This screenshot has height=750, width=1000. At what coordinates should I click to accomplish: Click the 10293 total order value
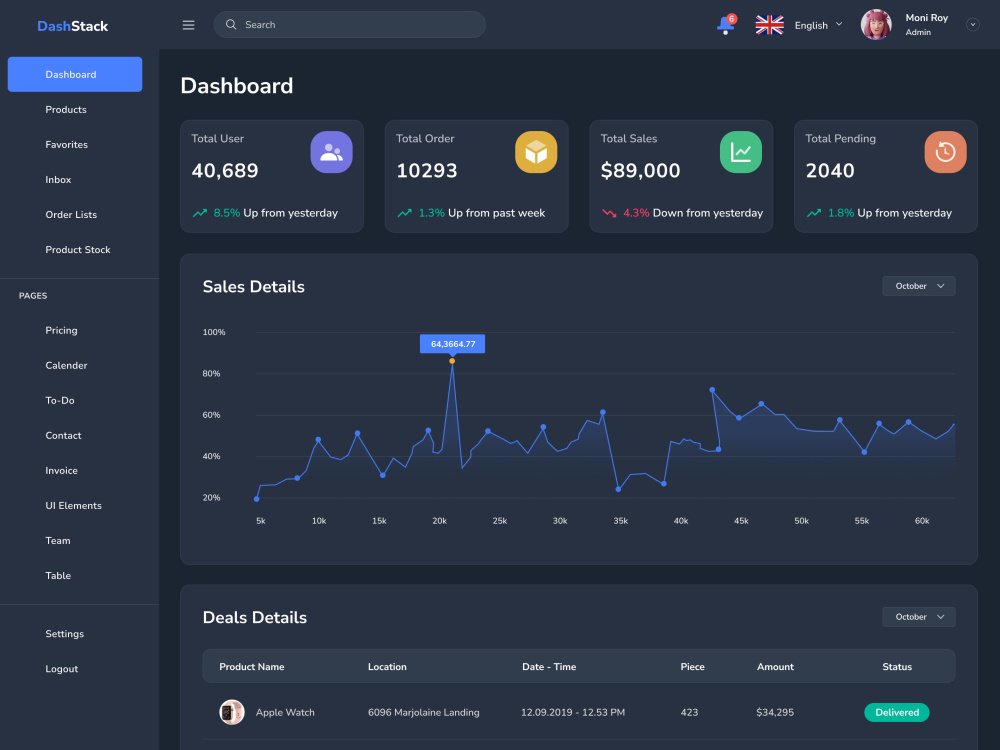427,171
